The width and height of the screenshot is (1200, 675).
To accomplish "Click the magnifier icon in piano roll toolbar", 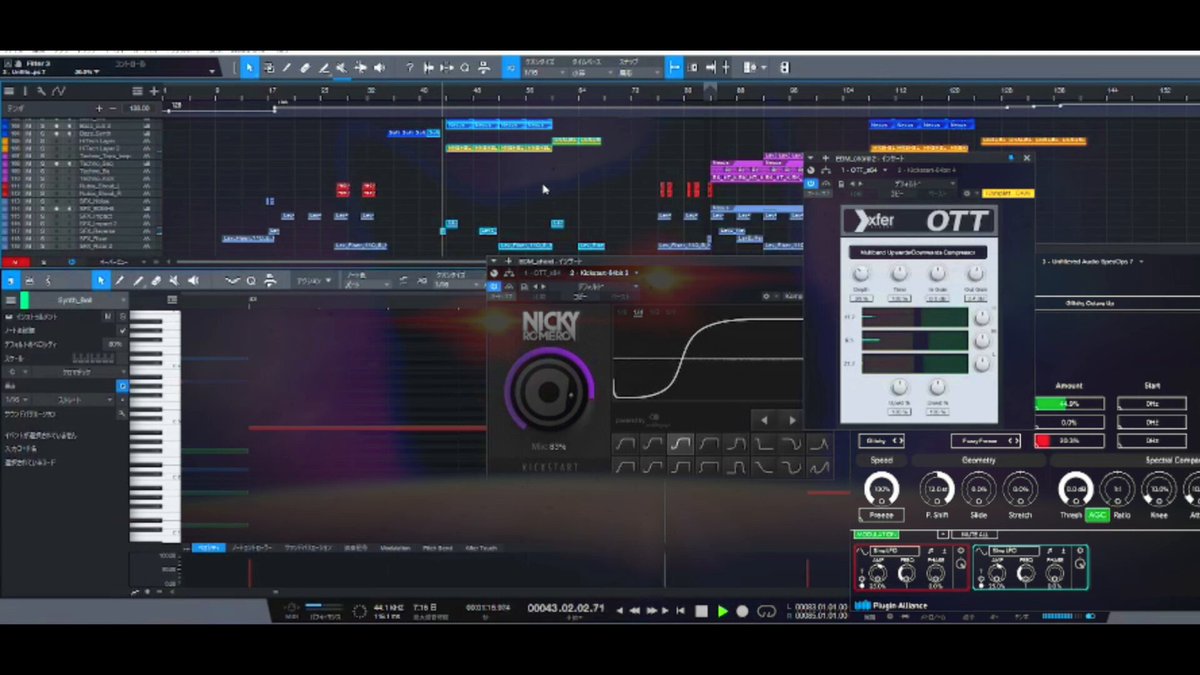I will 251,281.
